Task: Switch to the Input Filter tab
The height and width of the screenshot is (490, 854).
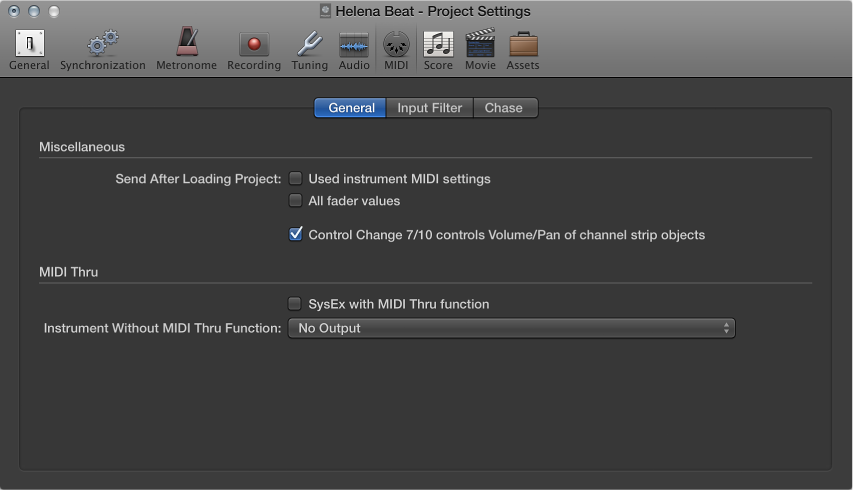Action: pos(430,108)
